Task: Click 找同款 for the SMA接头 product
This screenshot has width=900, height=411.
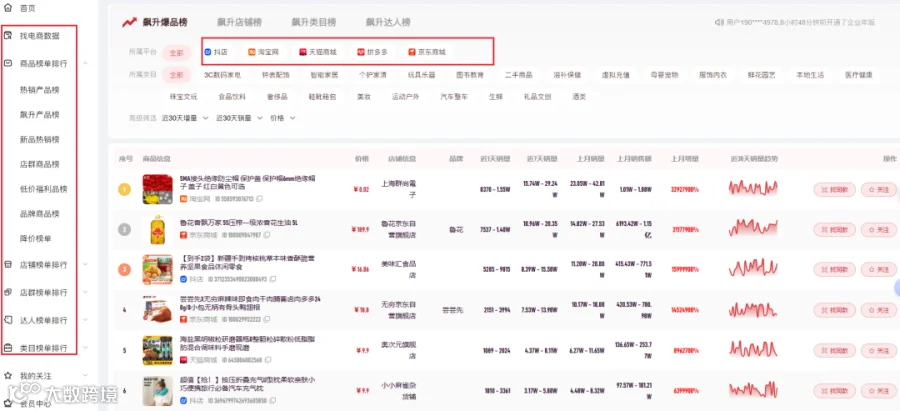Action: point(835,189)
